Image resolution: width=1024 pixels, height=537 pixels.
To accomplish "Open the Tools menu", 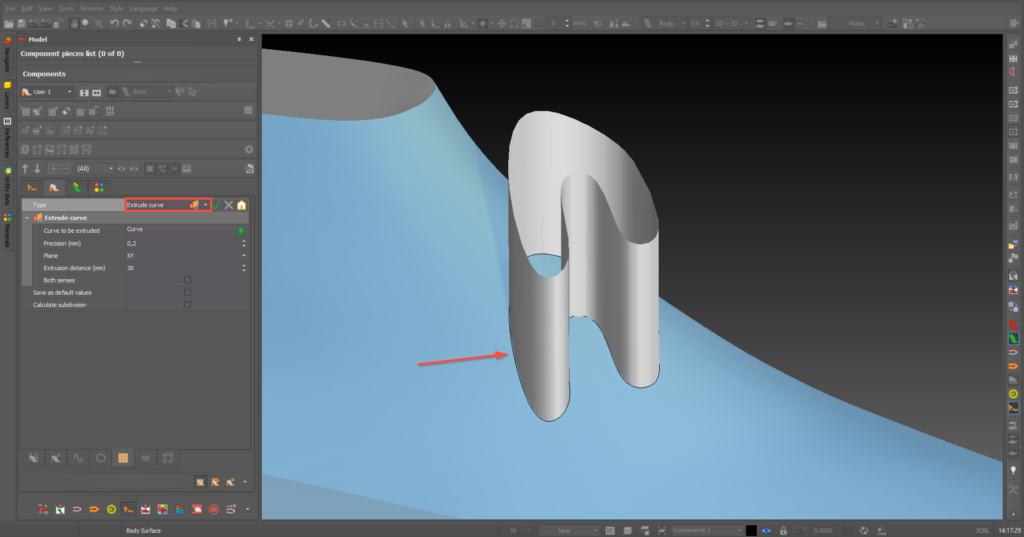I will point(66,8).
